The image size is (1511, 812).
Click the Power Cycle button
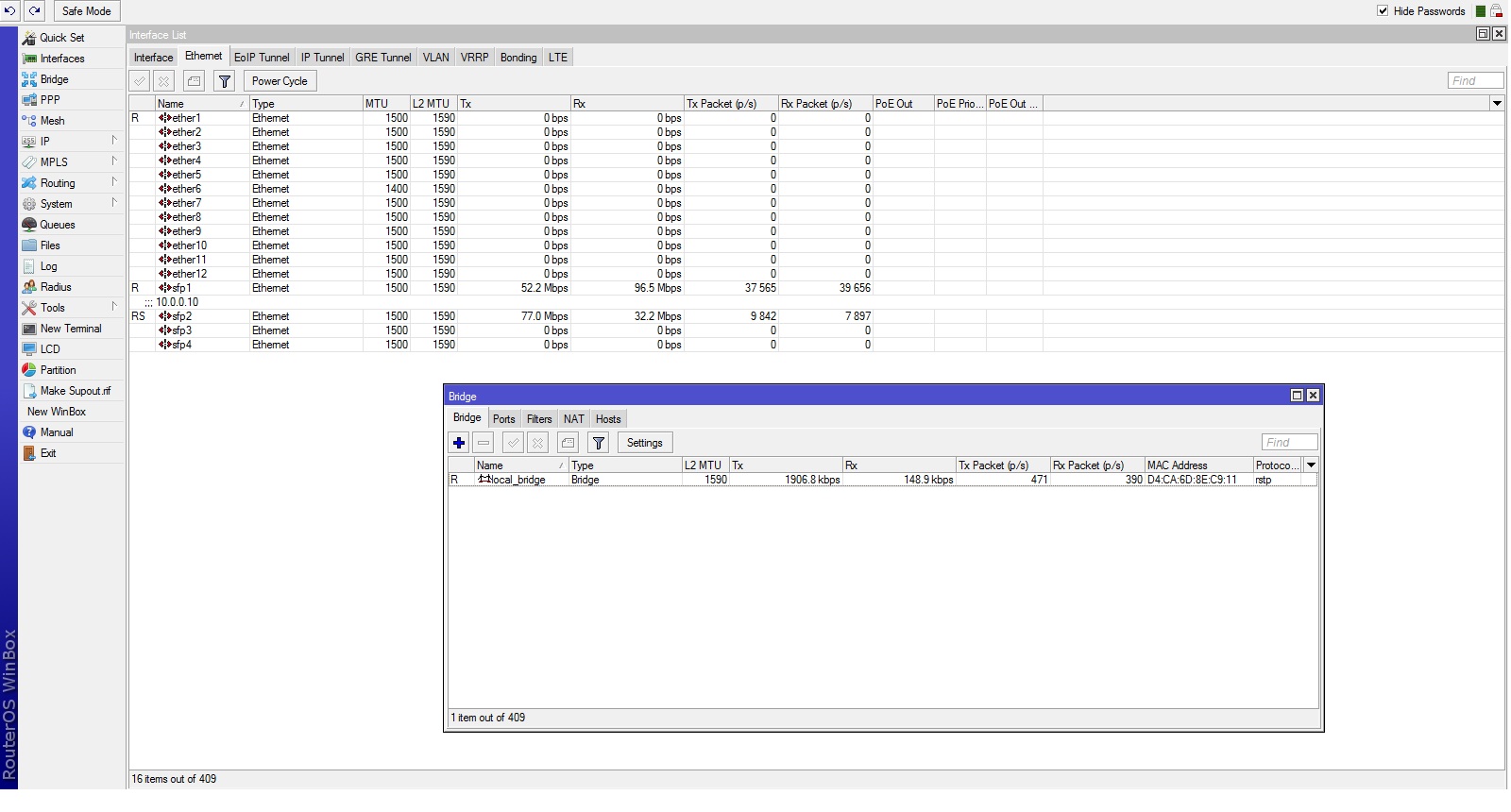click(x=280, y=81)
